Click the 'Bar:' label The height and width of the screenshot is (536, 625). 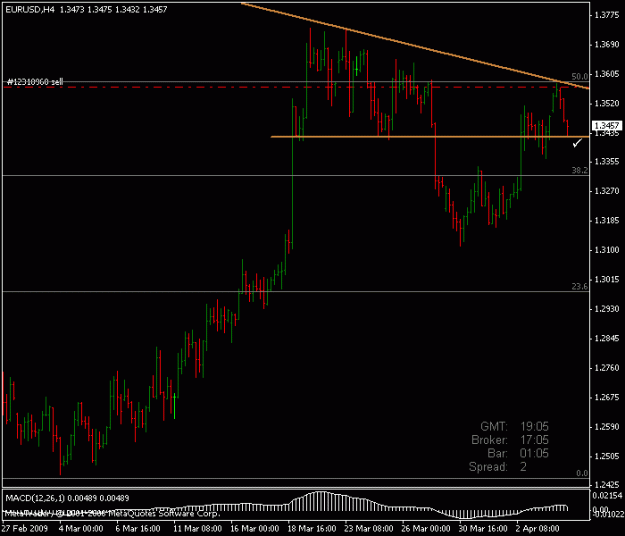coord(497,453)
